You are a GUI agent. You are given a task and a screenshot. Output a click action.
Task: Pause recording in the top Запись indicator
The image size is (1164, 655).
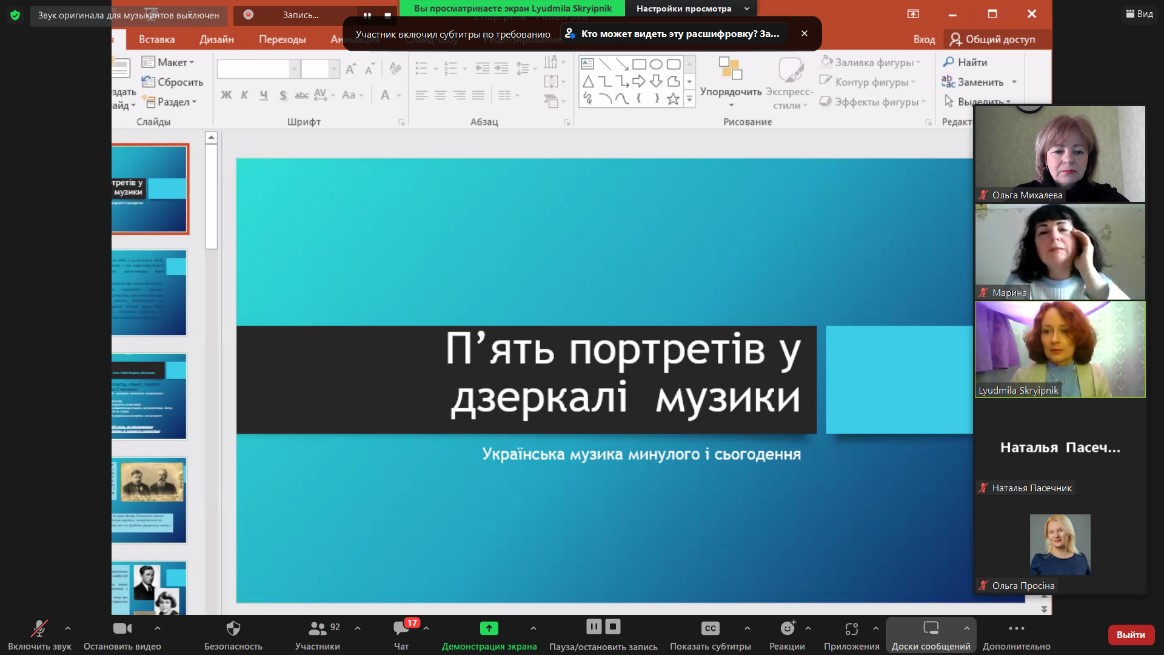click(367, 15)
